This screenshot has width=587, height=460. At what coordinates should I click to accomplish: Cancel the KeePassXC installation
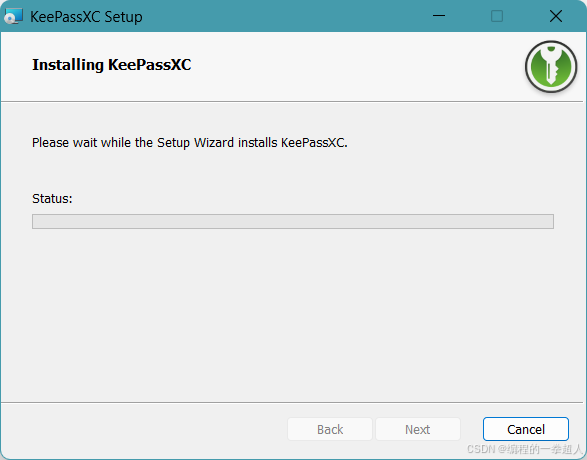(x=526, y=429)
